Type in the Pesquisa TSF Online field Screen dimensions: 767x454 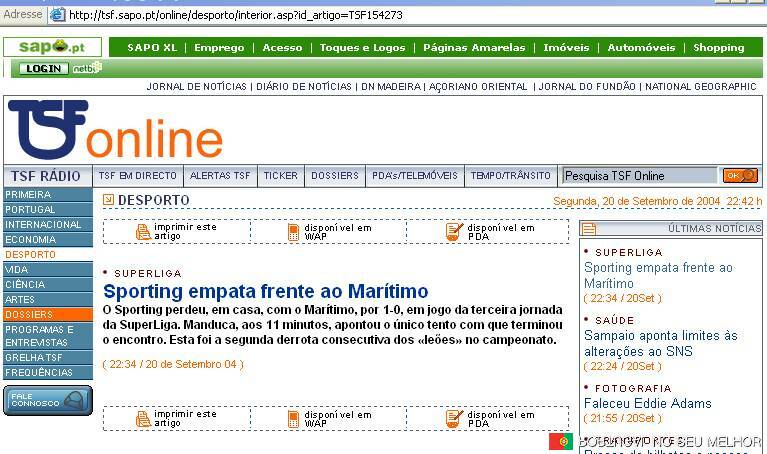pos(638,176)
